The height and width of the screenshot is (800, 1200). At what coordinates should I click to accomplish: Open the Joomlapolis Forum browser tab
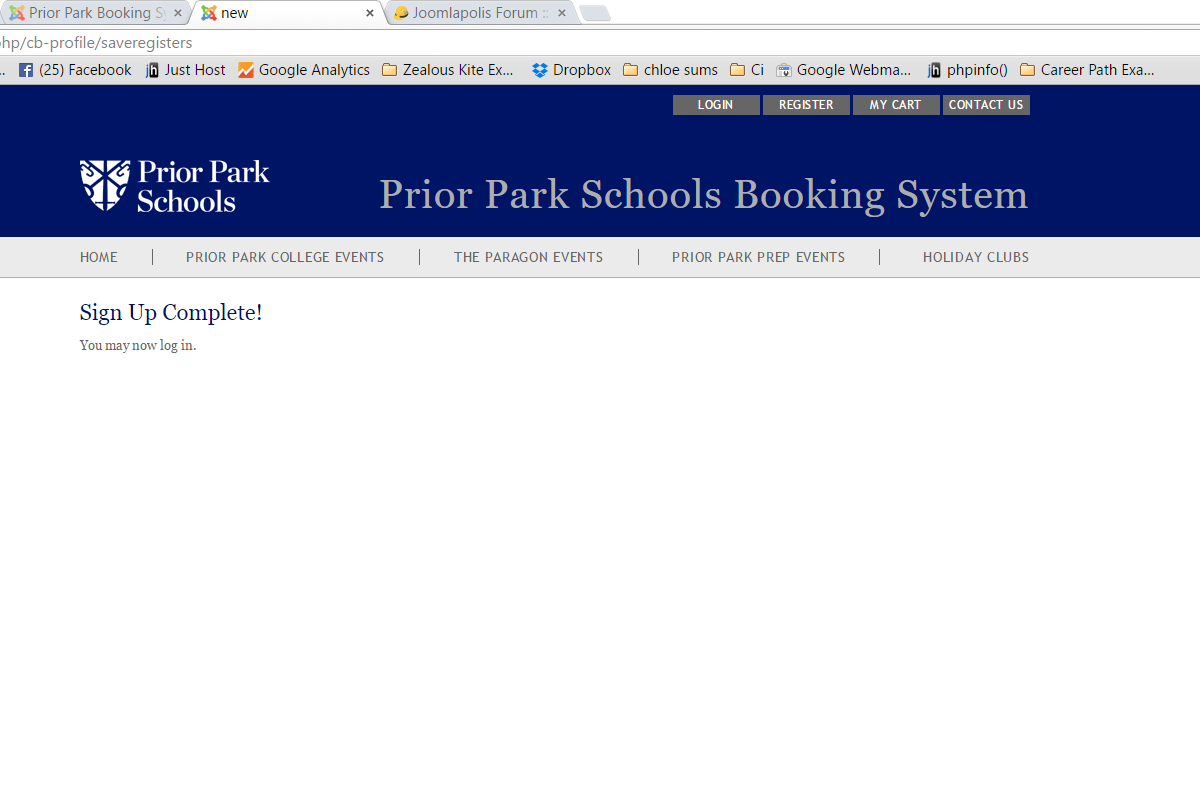(478, 13)
